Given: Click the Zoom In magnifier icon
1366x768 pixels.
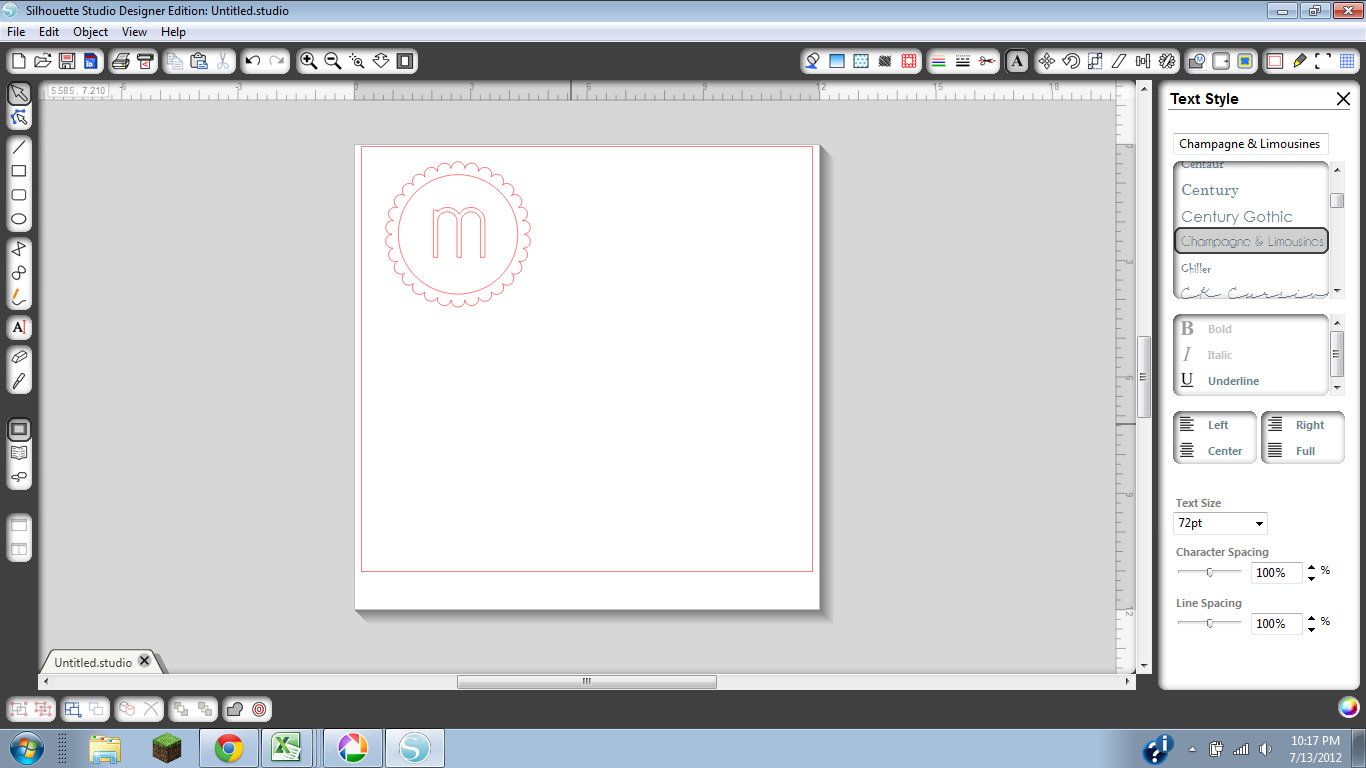Looking at the screenshot, I should pos(309,61).
